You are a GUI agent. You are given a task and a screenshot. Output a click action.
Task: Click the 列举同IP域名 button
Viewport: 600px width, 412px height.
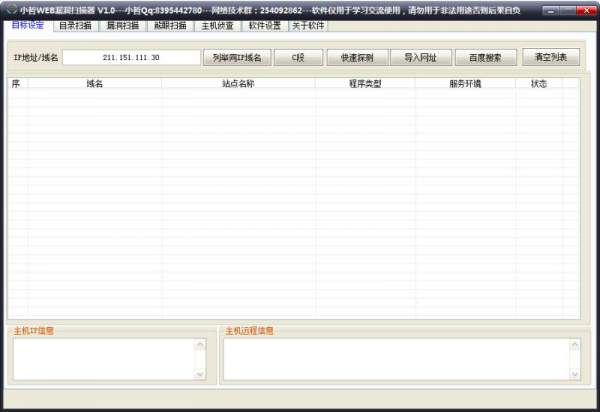pos(237,57)
